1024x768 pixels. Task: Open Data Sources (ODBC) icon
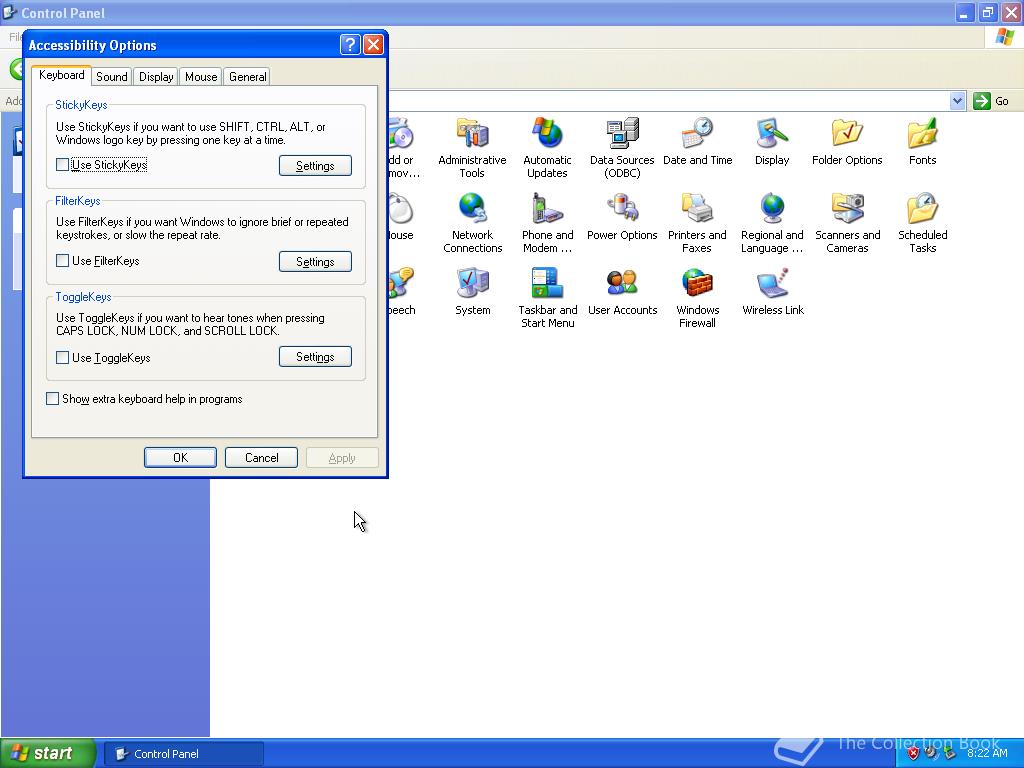tap(622, 134)
